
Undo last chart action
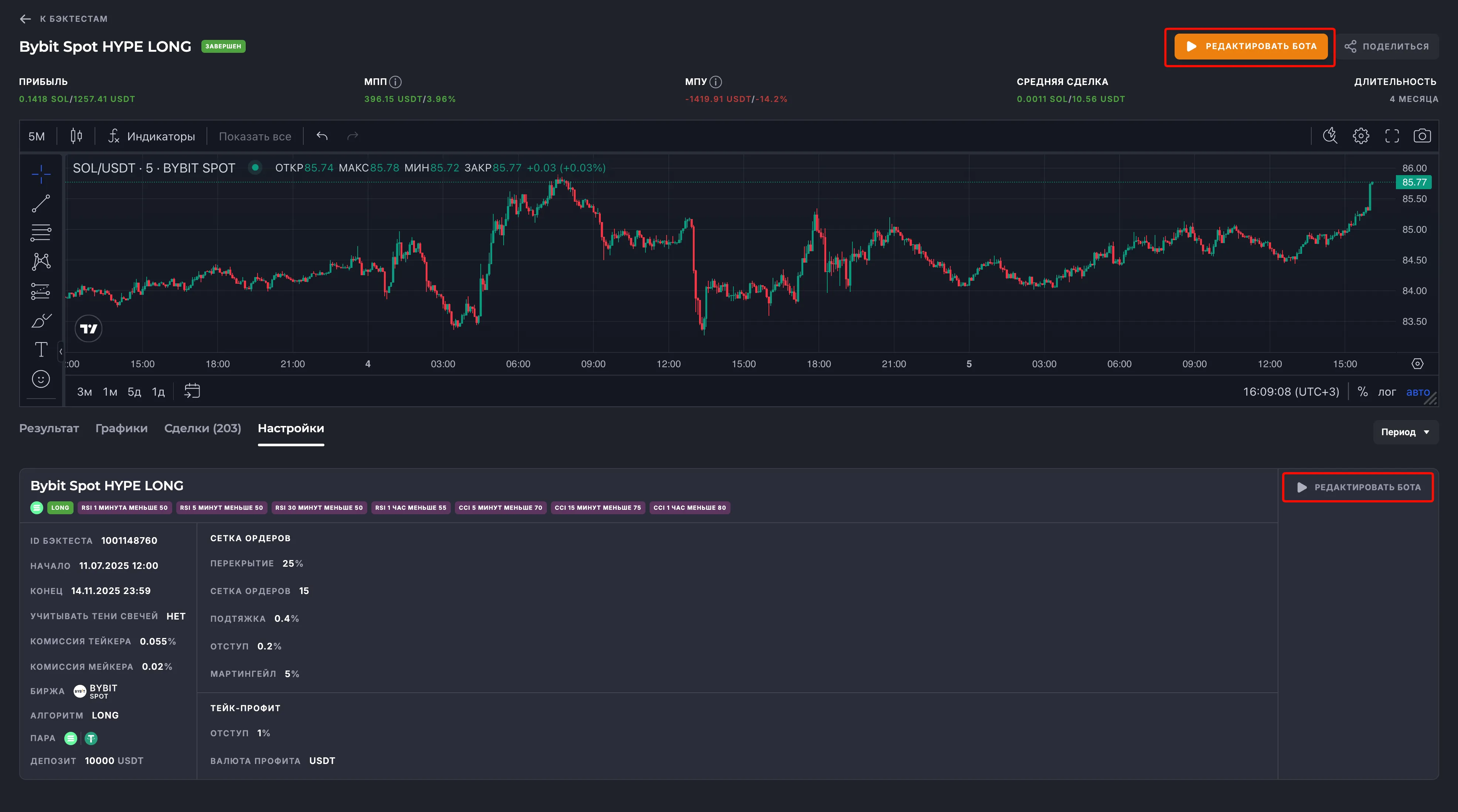click(x=322, y=136)
